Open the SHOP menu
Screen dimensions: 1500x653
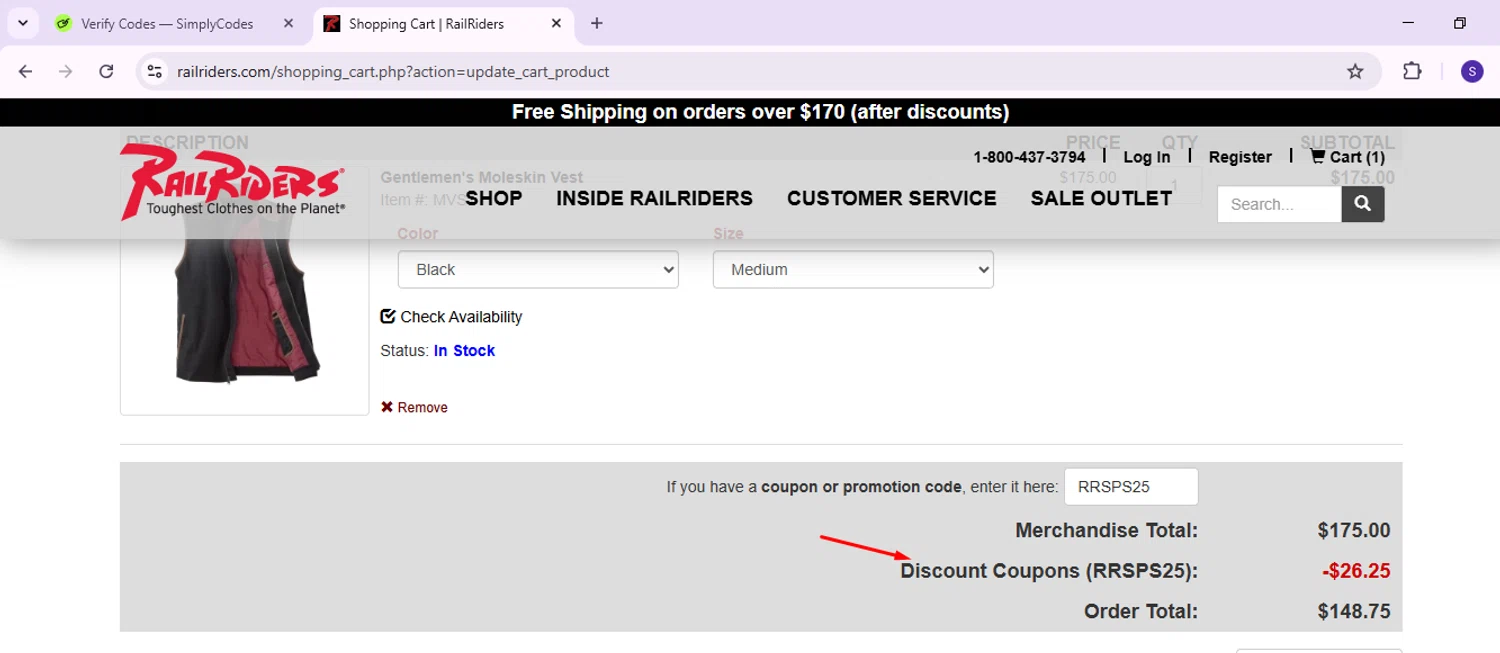coord(494,198)
